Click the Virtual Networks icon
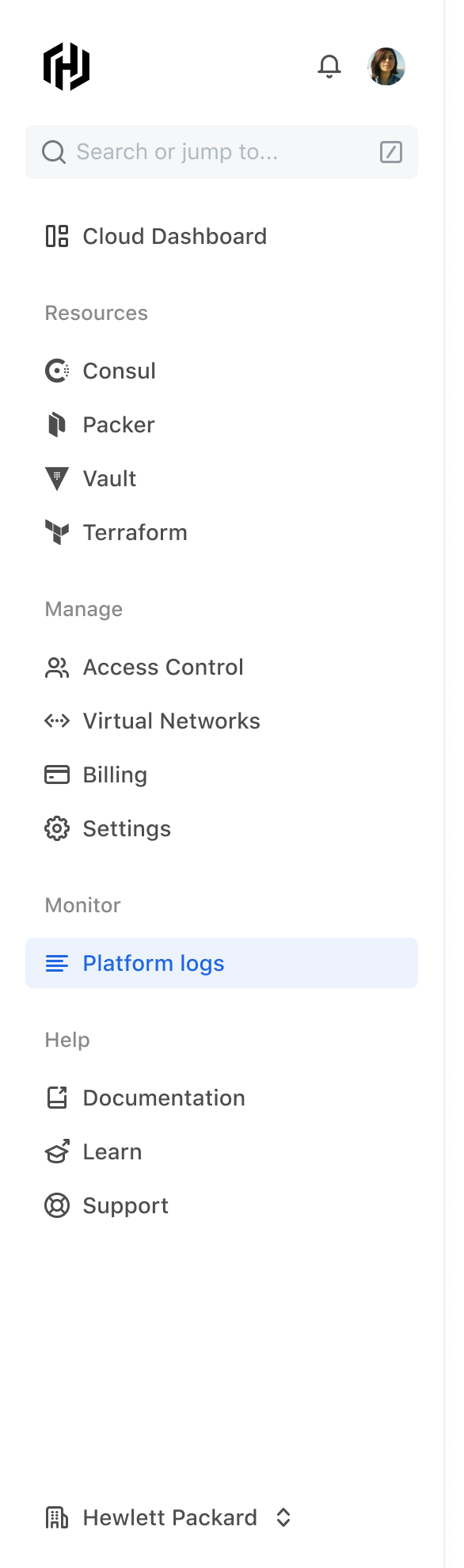This screenshot has width=464, height=1568. (x=56, y=720)
